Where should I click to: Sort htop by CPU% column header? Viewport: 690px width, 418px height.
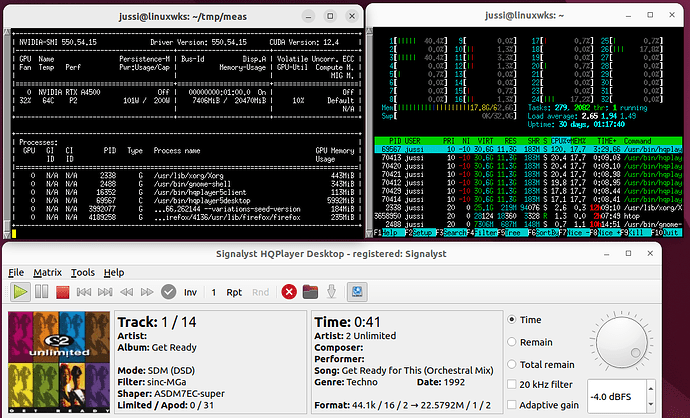560,141
